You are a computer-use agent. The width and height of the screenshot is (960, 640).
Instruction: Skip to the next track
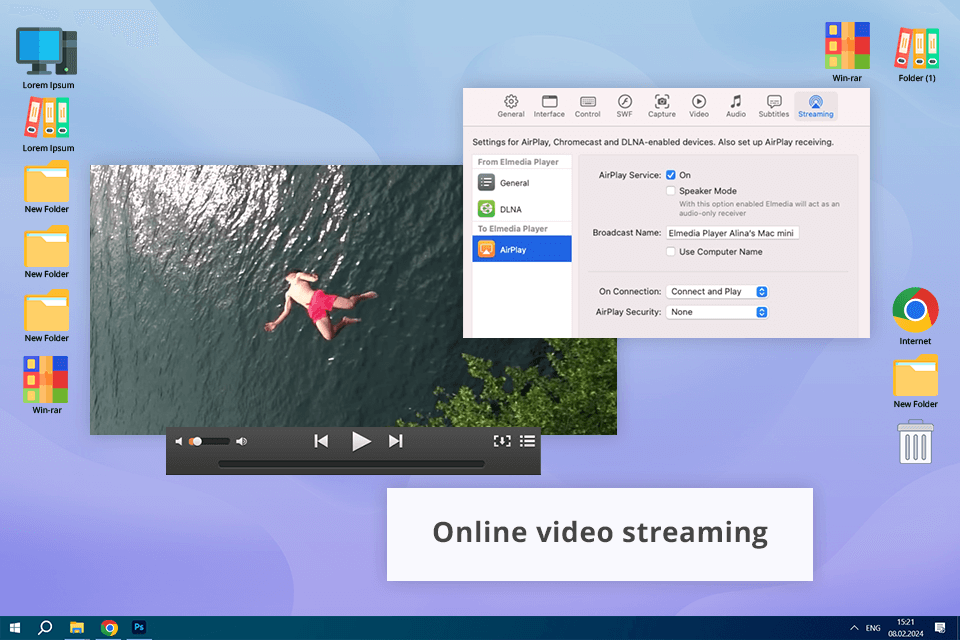point(396,441)
